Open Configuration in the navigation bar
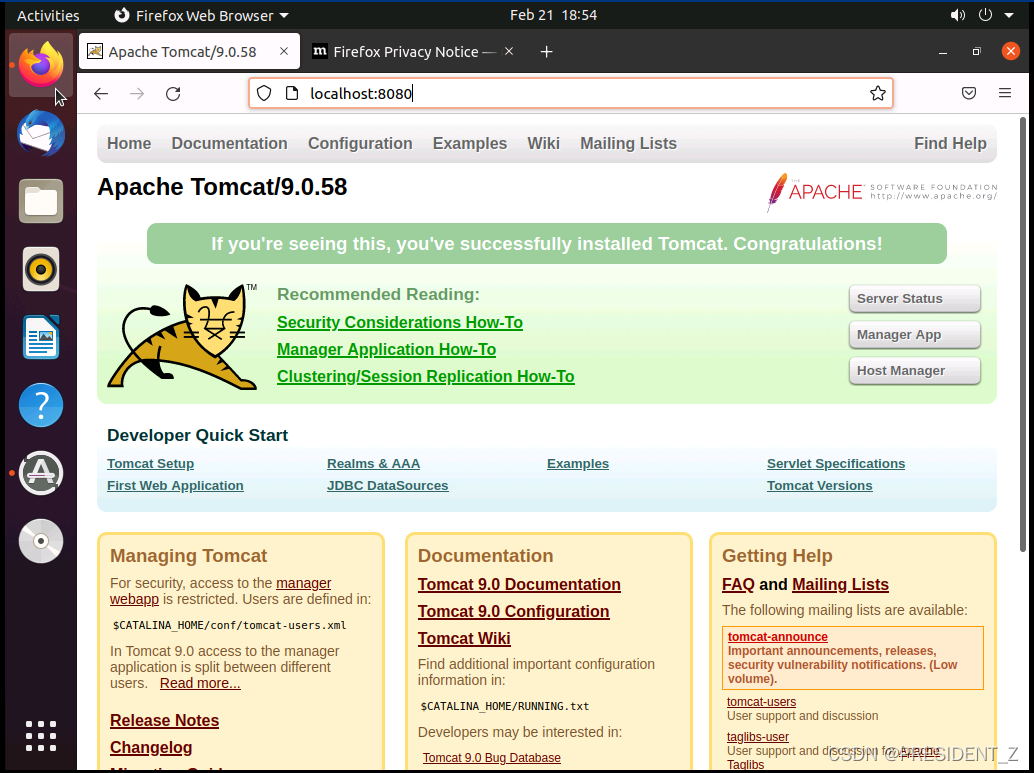 pos(360,143)
